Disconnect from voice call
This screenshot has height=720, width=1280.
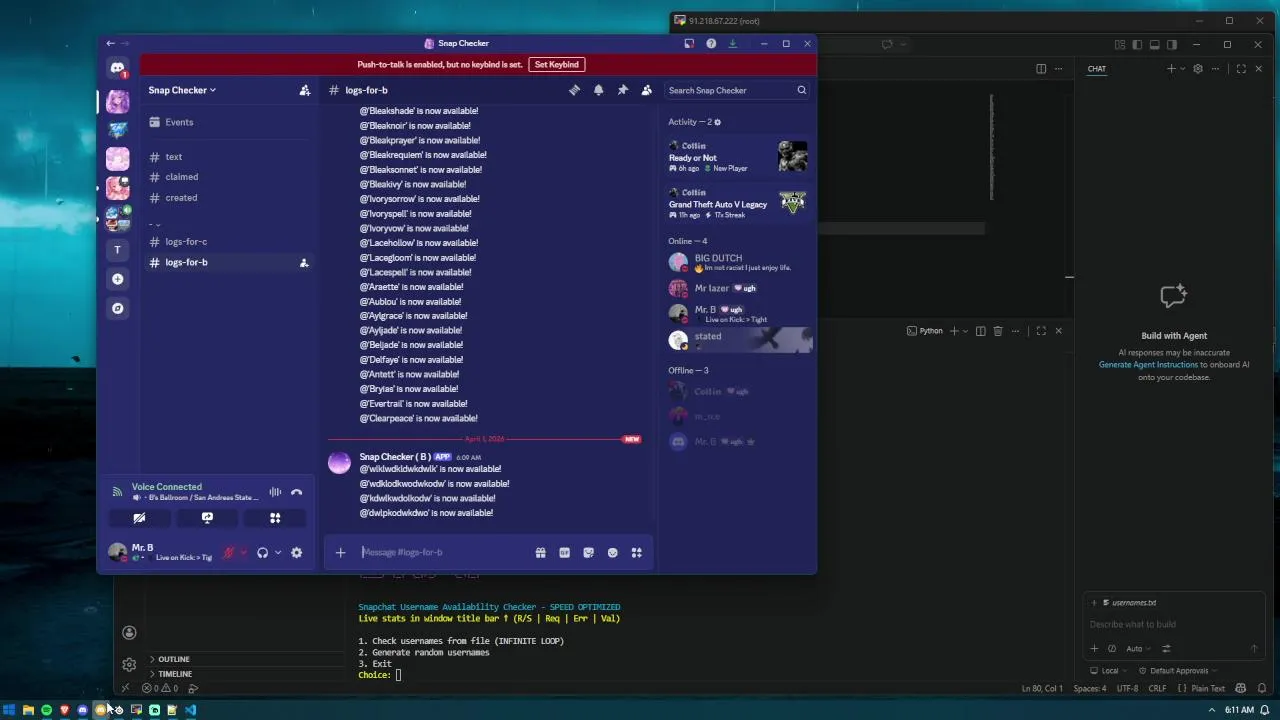coord(296,492)
